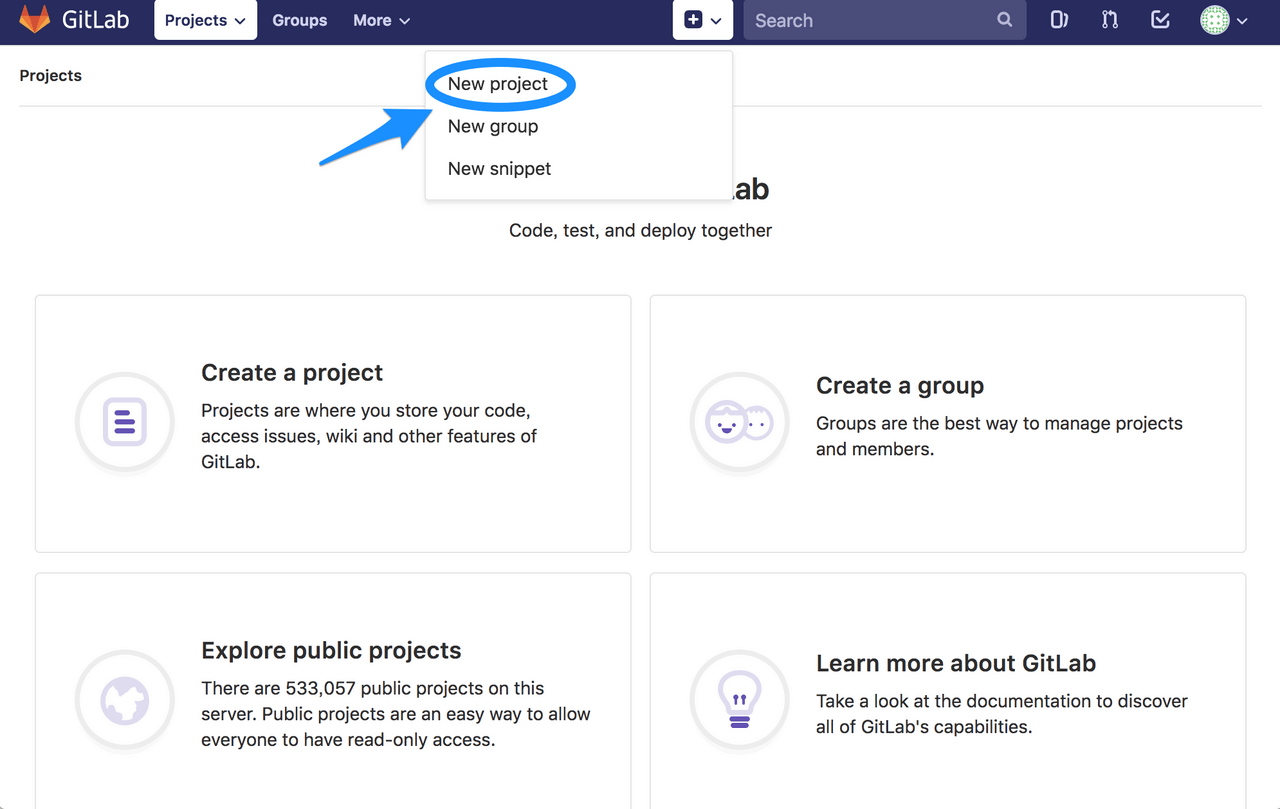Select New project from dropdown
Image resolution: width=1280 pixels, height=809 pixels.
tap(498, 84)
